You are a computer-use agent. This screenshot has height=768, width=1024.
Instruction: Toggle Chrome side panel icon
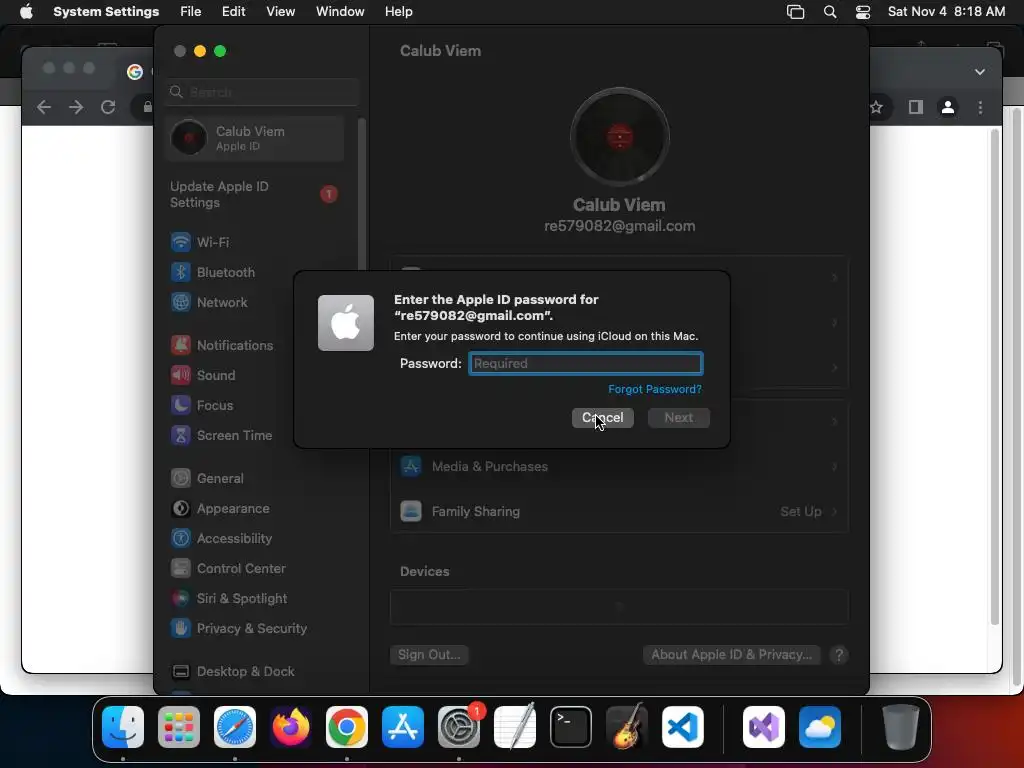click(x=916, y=107)
